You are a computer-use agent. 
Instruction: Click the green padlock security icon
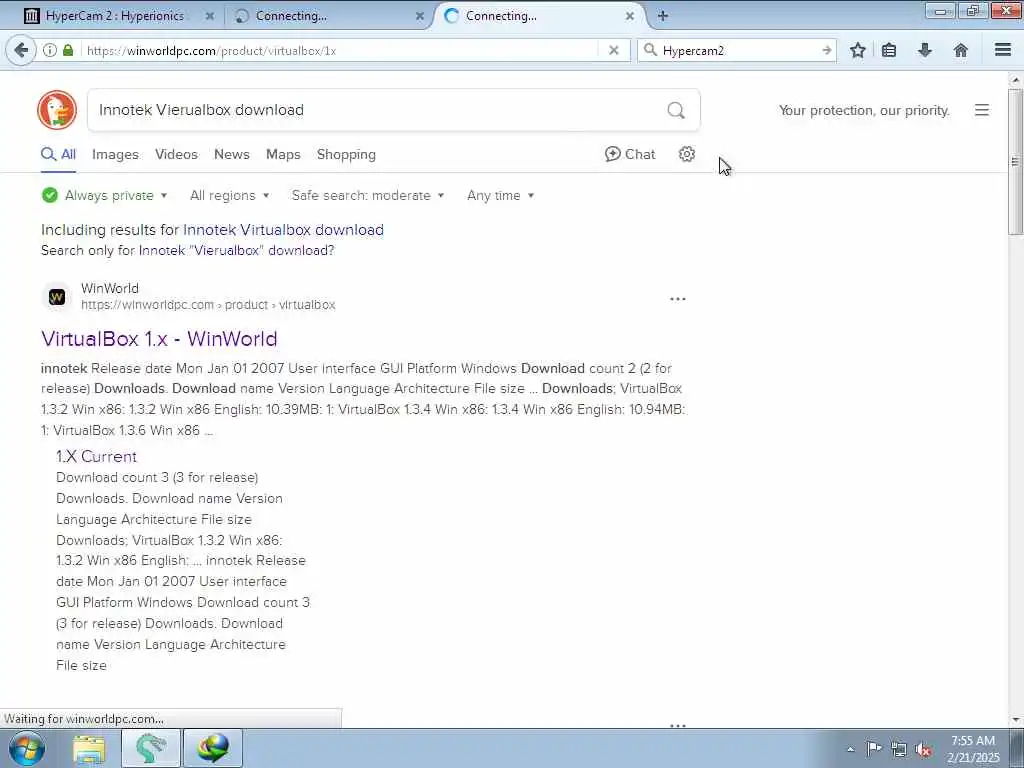coord(68,50)
